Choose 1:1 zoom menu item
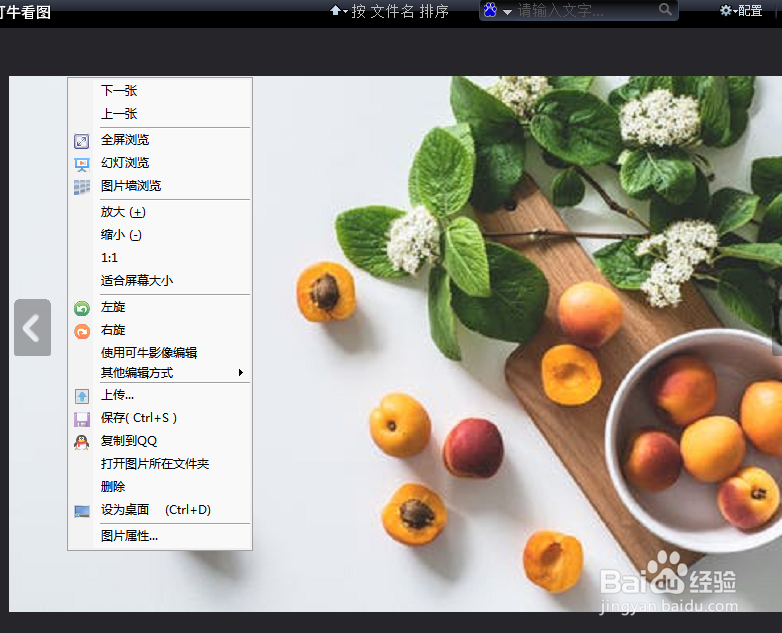This screenshot has height=633, width=782. [160, 258]
